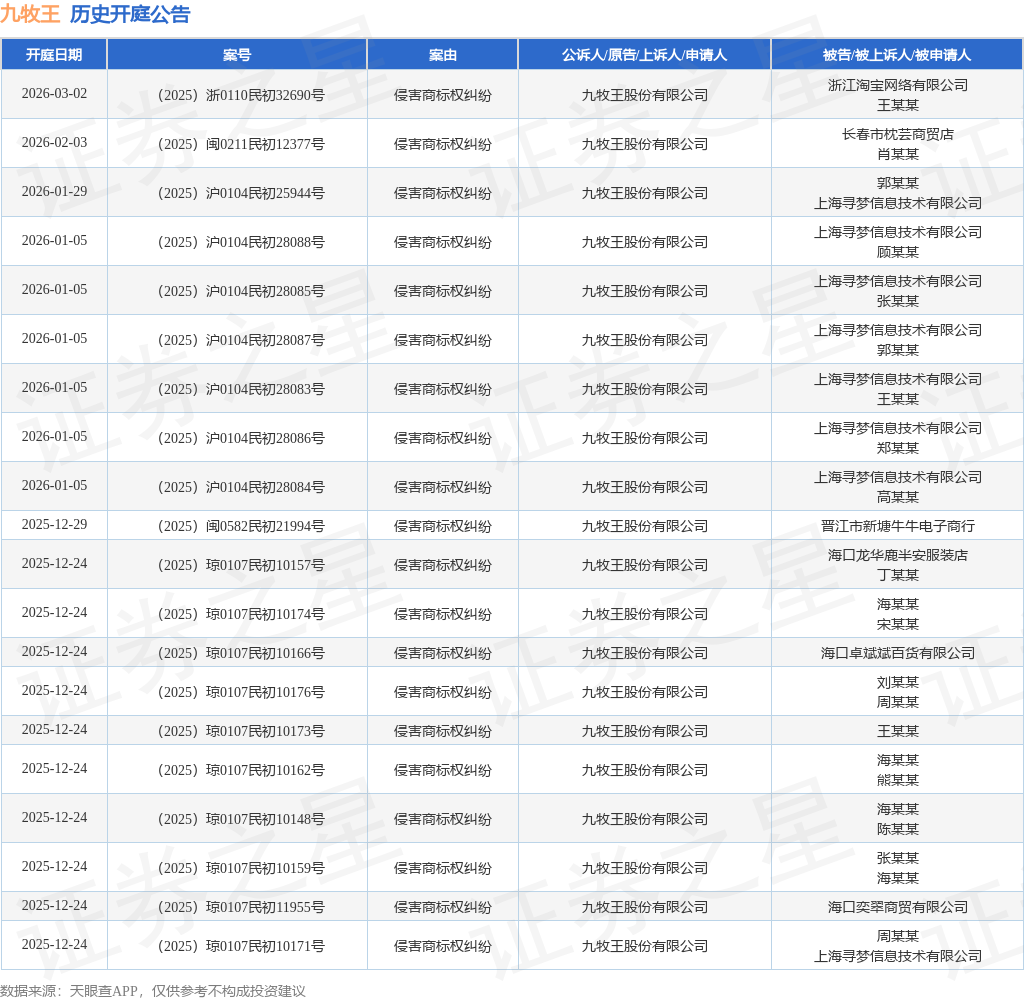
Task: Open case 闽0211民初12377号
Action: (237, 144)
